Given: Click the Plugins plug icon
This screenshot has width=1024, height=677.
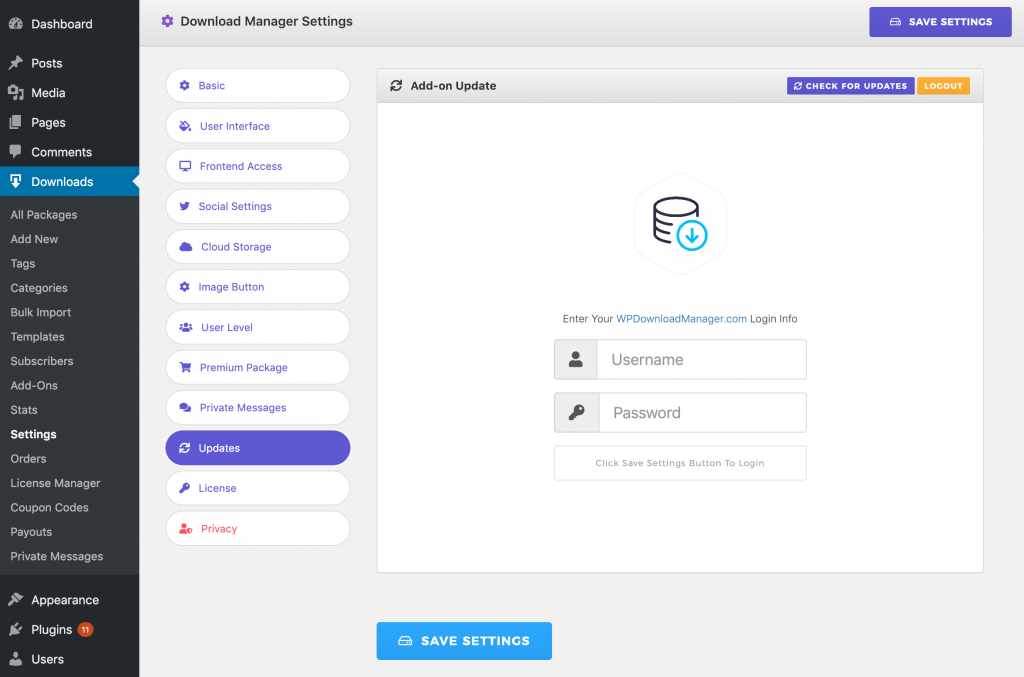Looking at the screenshot, I should pos(16,629).
